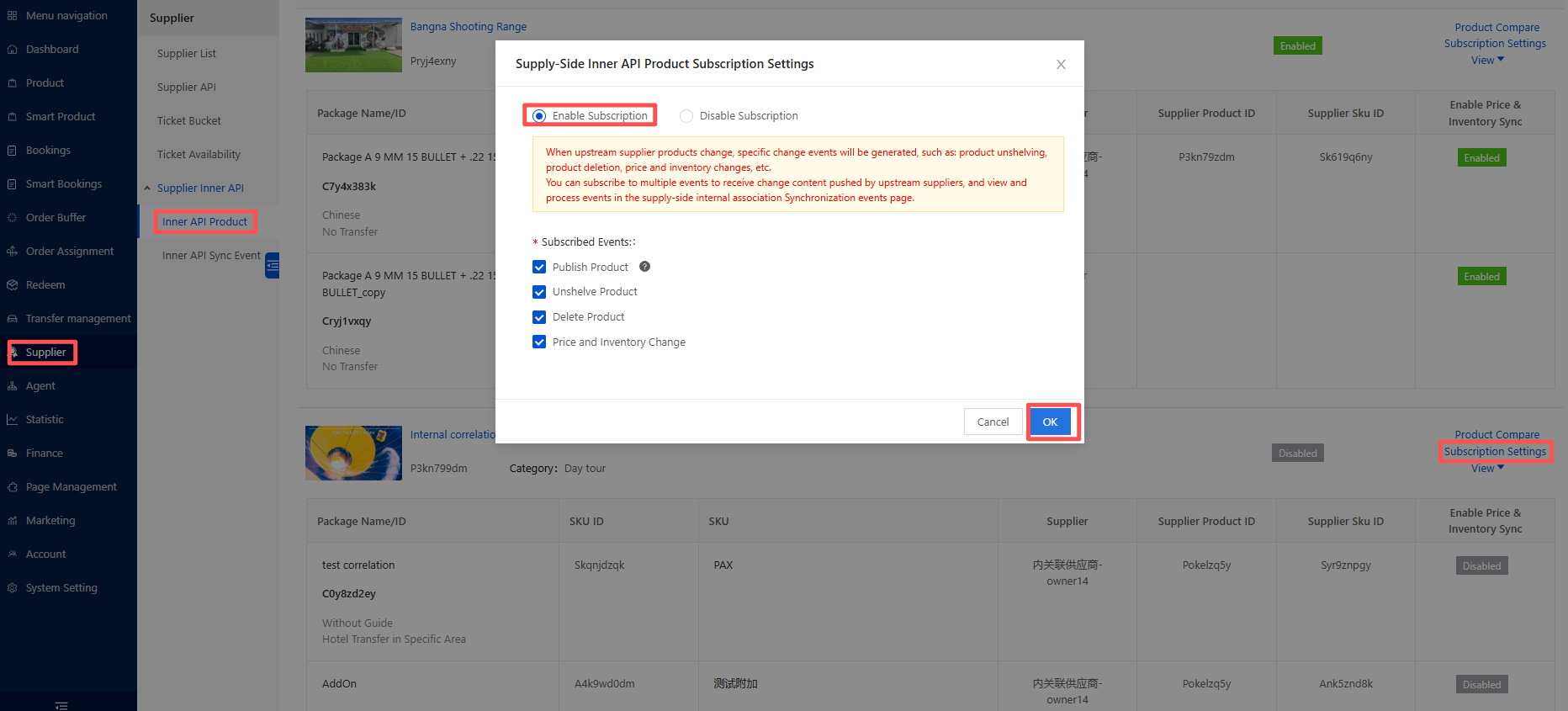Select the Disable Subscription radio option
Screen dimensions: 1568x711
(x=686, y=116)
